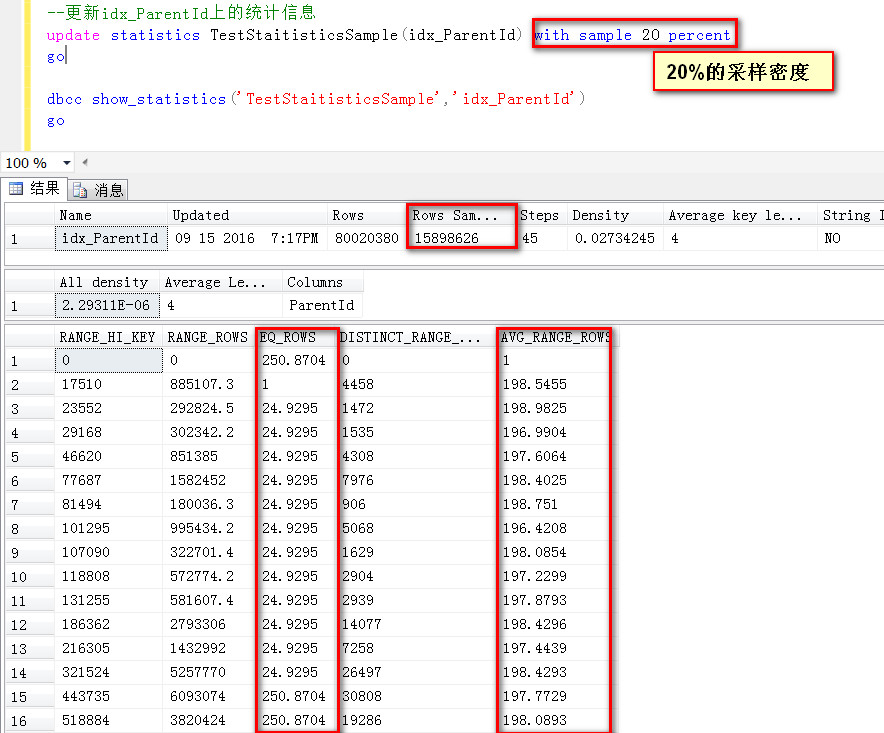Click the 0.02734245 density cell

click(x=615, y=238)
